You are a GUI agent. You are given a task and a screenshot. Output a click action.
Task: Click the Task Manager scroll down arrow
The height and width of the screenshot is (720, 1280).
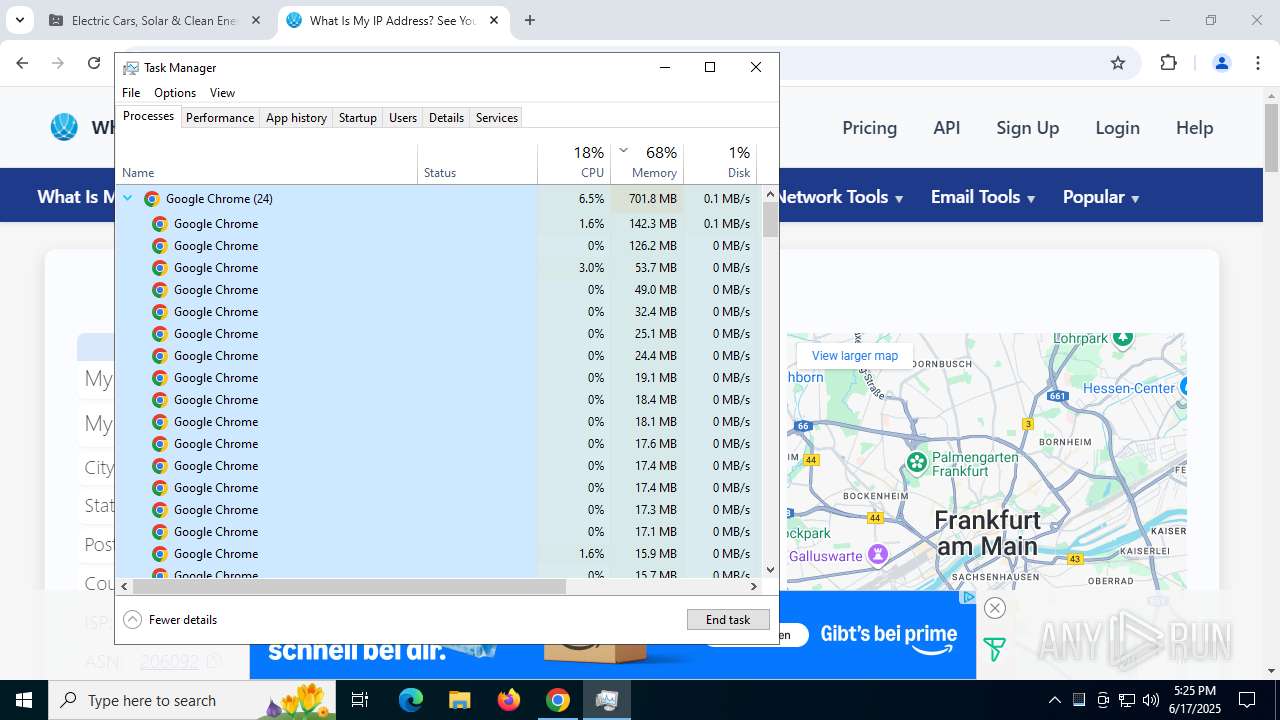[770, 570]
